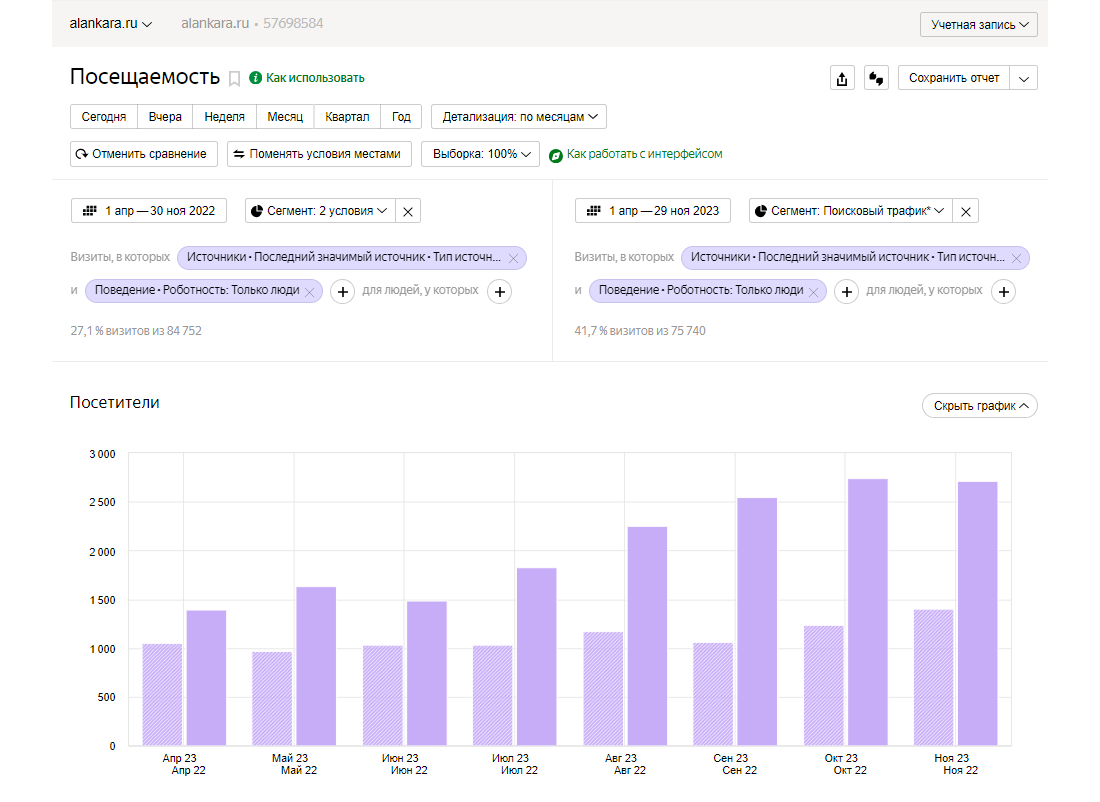
Task: Remove the right Роботность: Только люди chip
Action: [814, 292]
